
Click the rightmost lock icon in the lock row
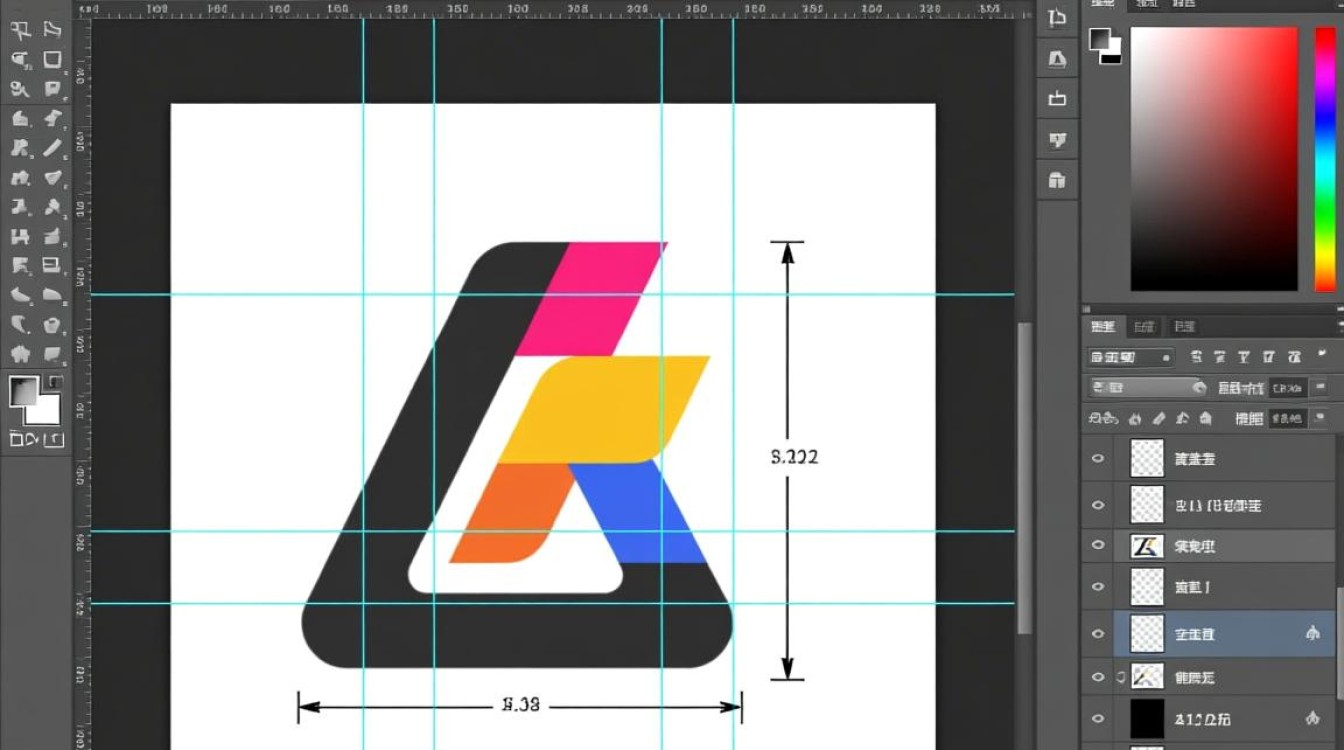pyautogui.click(x=1208, y=418)
